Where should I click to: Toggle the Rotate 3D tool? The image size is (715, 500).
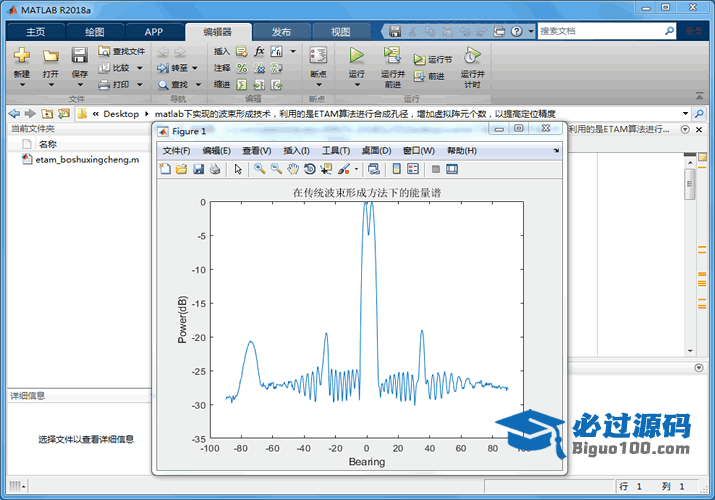tap(310, 169)
